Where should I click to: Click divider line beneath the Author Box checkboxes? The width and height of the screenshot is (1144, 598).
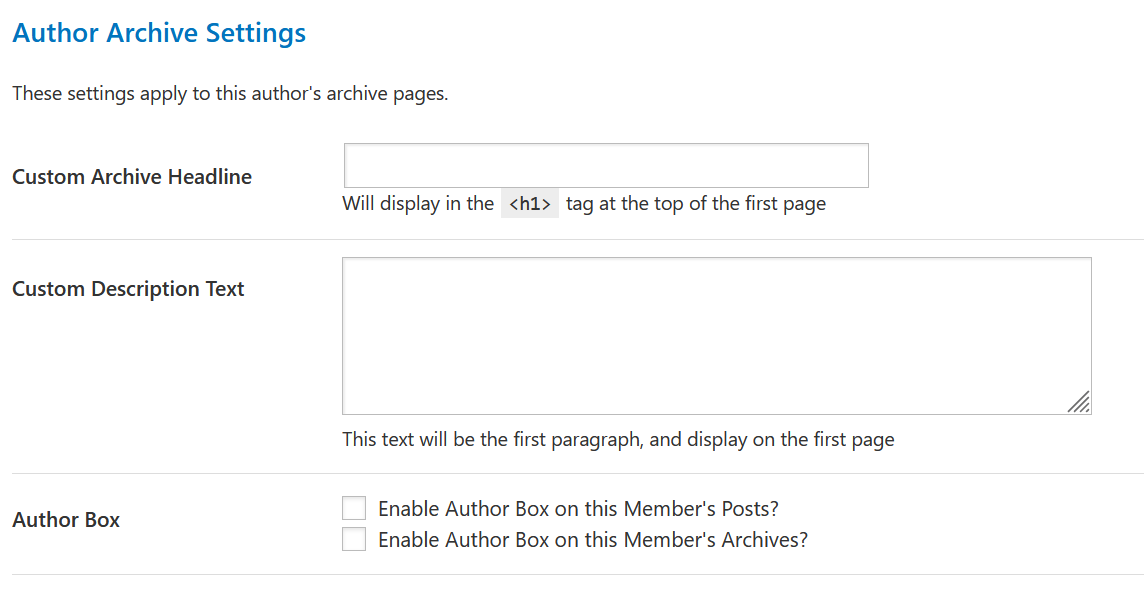point(577,575)
